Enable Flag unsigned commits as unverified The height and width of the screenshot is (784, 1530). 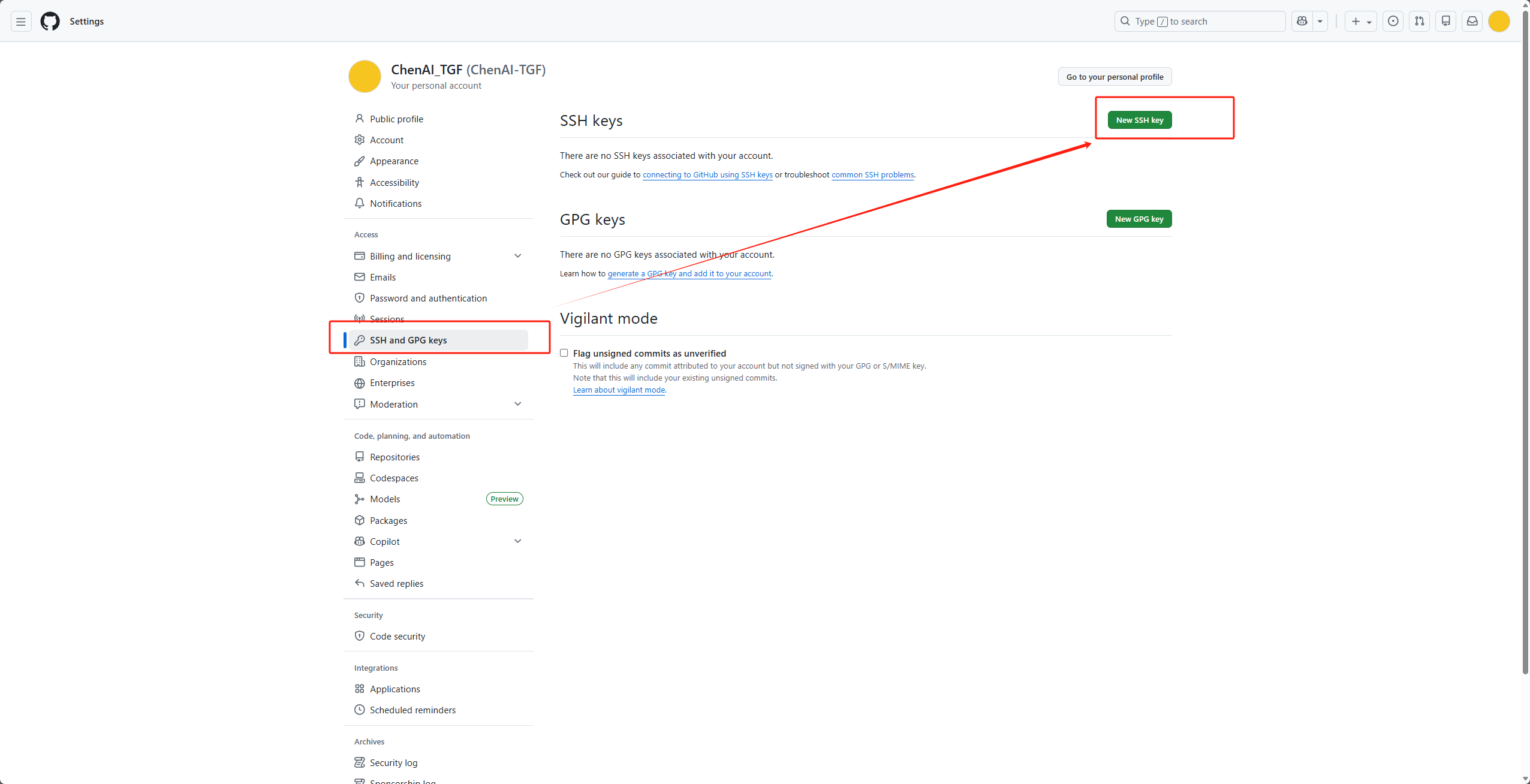564,353
